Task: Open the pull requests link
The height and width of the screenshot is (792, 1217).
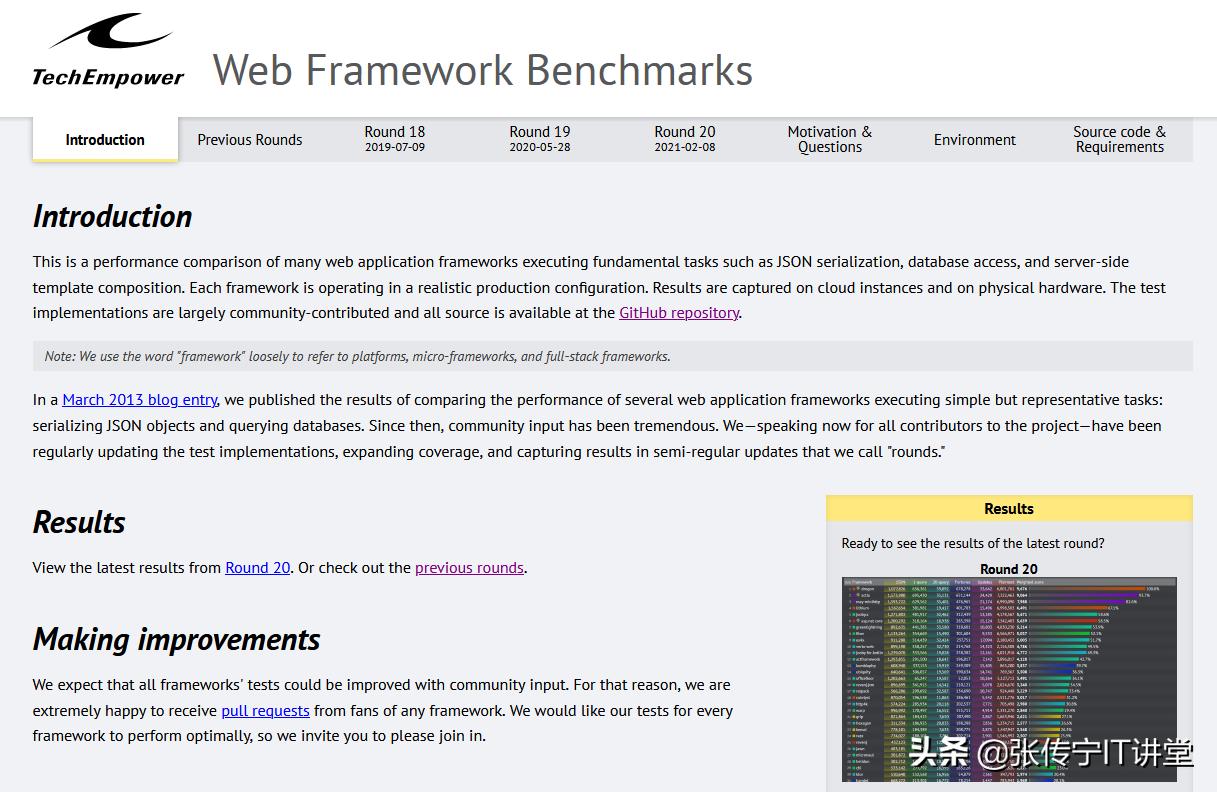Action: click(x=265, y=711)
